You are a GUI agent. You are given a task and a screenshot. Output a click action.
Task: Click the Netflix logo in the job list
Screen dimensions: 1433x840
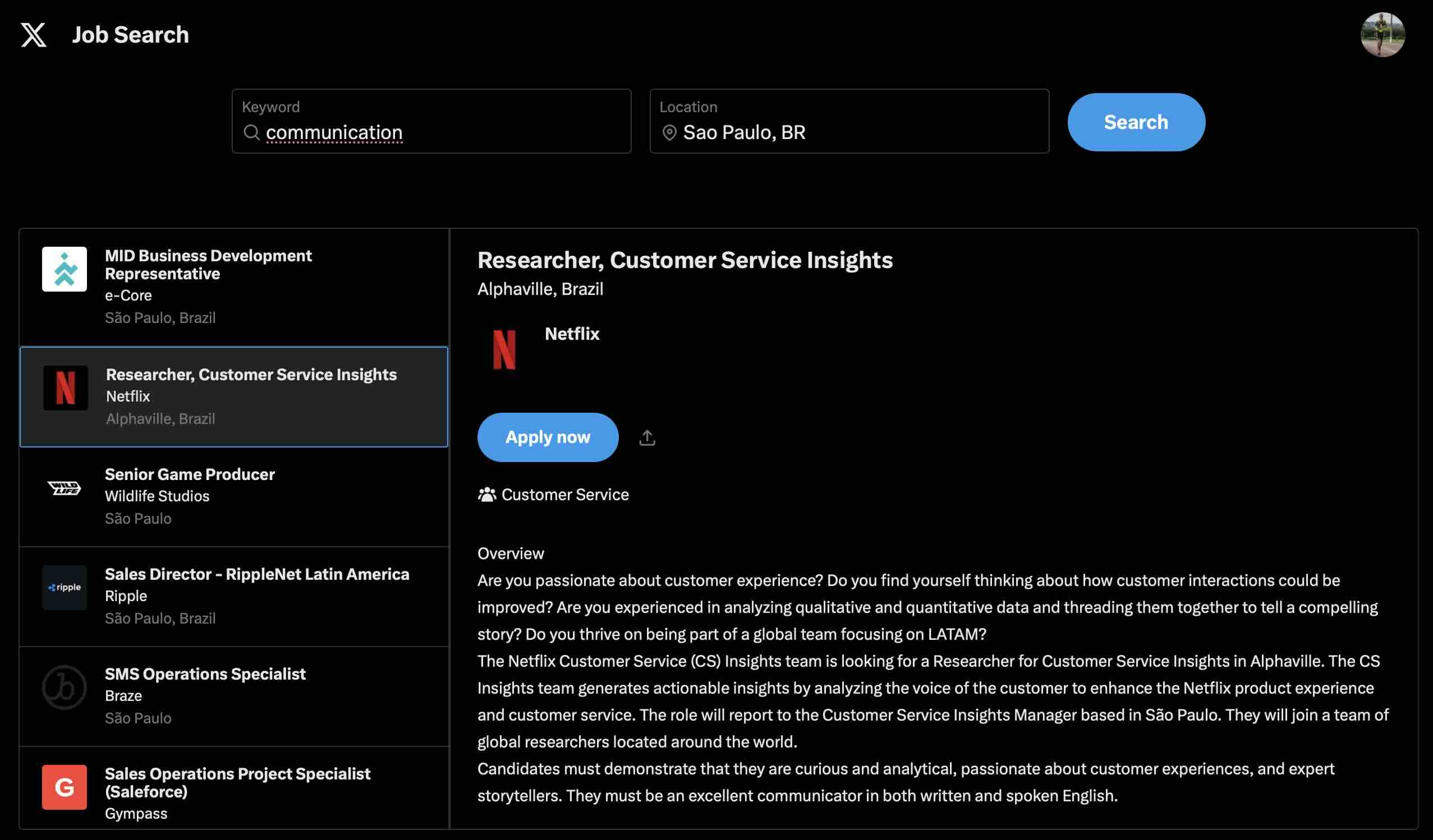coord(66,387)
